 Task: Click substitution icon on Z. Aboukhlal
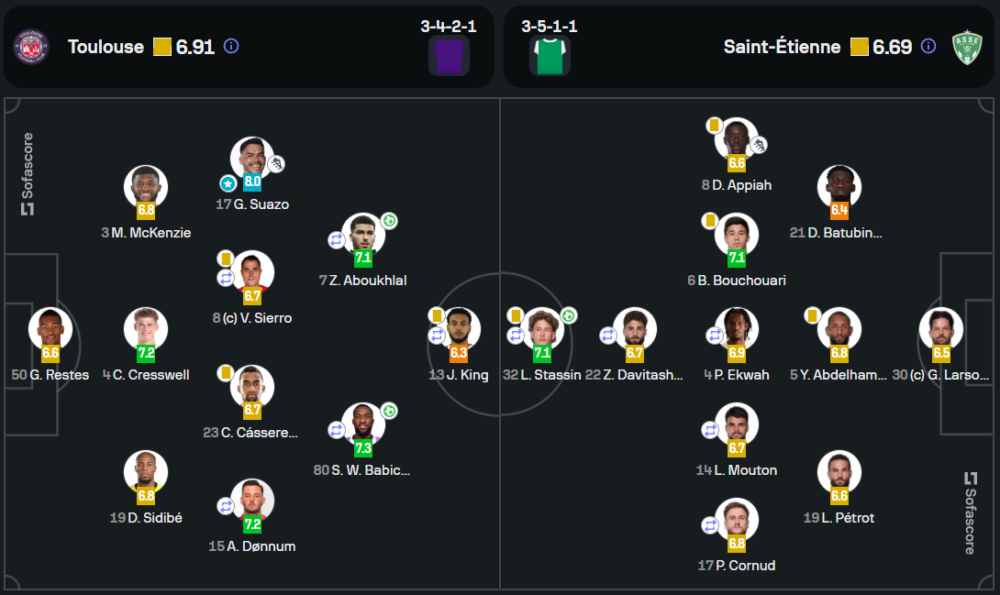(x=337, y=240)
